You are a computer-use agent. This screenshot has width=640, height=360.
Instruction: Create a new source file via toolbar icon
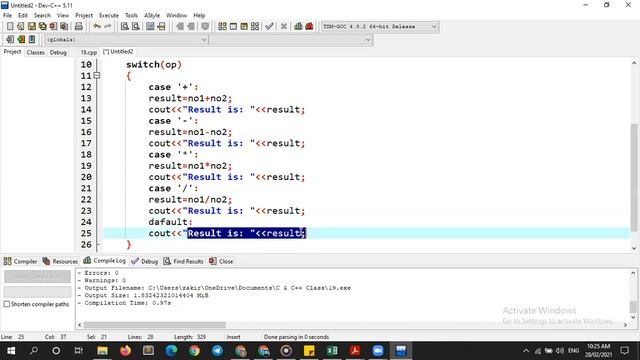click(x=10, y=27)
